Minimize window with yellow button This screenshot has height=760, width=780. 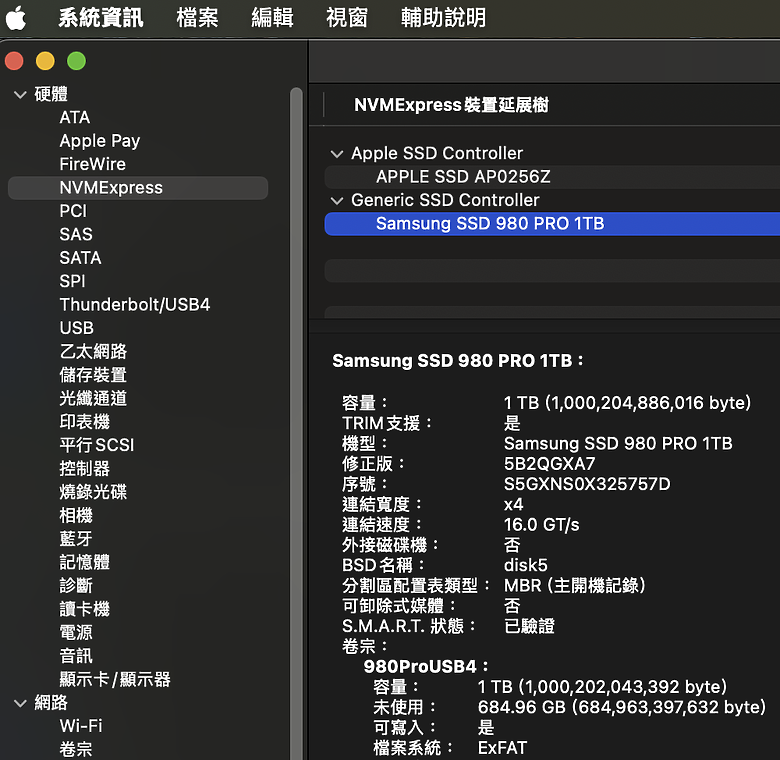pos(45,61)
